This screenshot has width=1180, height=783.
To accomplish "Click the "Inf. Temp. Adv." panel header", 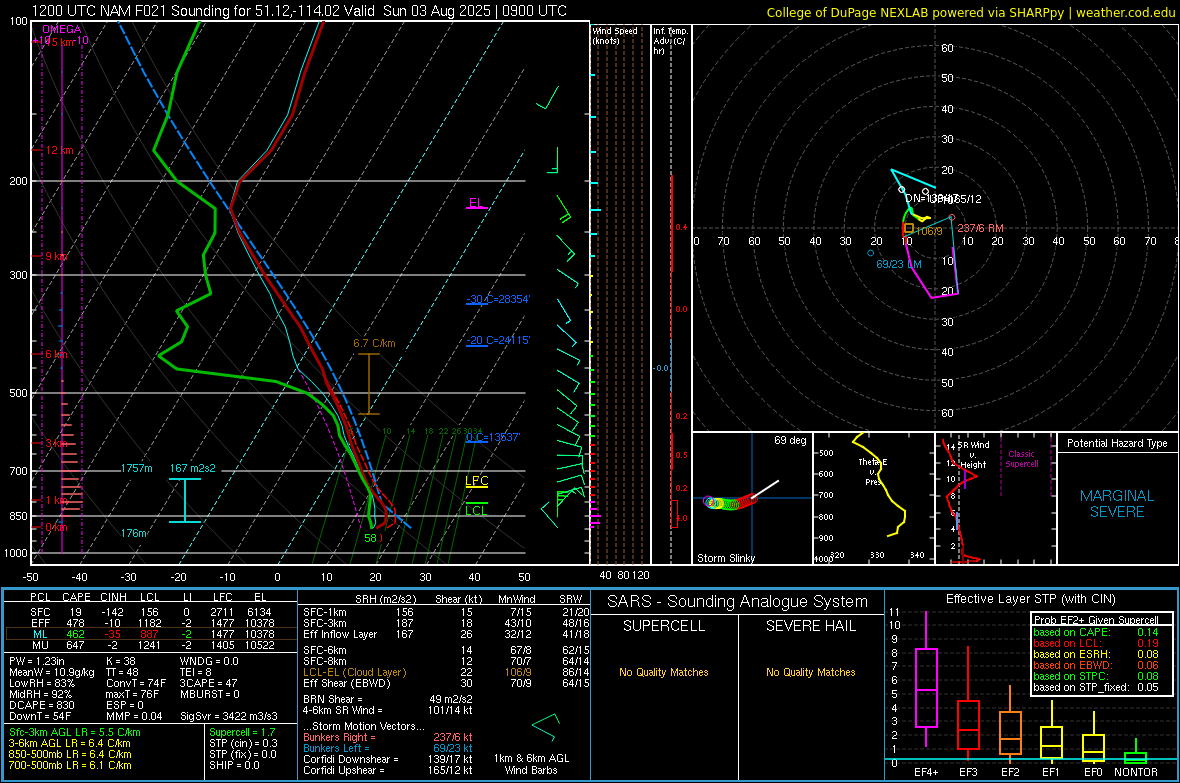I will tap(670, 41).
